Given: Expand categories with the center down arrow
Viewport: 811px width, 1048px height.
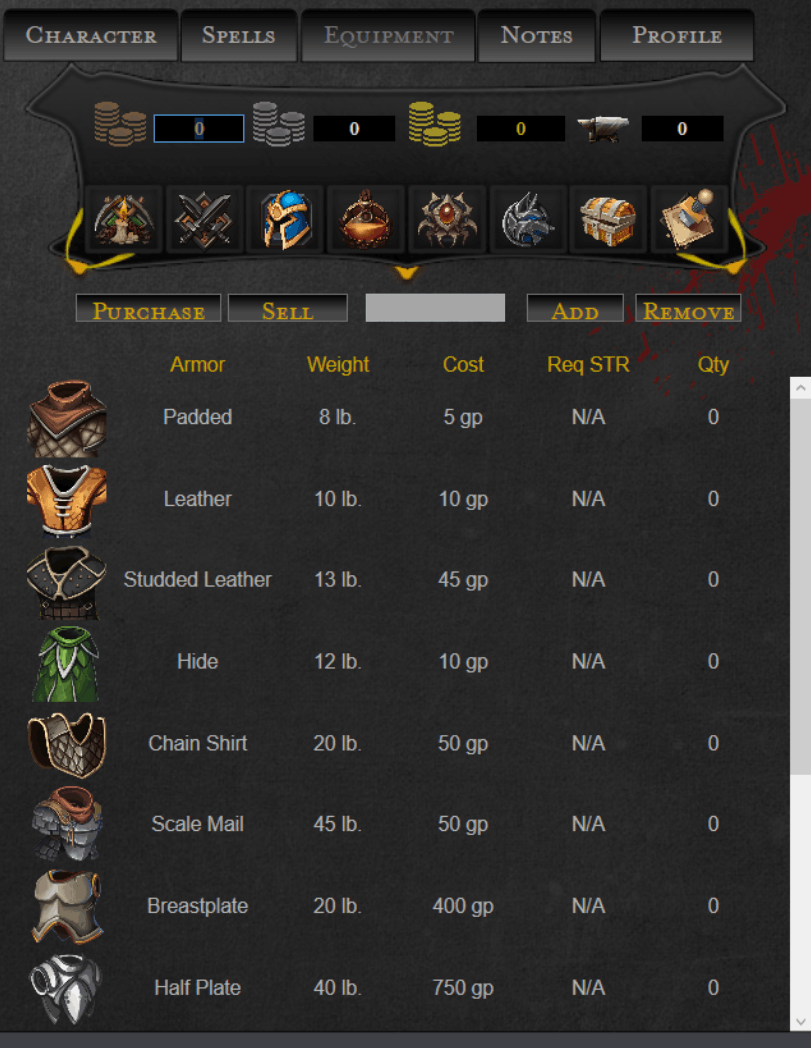Looking at the screenshot, I should [x=405, y=273].
